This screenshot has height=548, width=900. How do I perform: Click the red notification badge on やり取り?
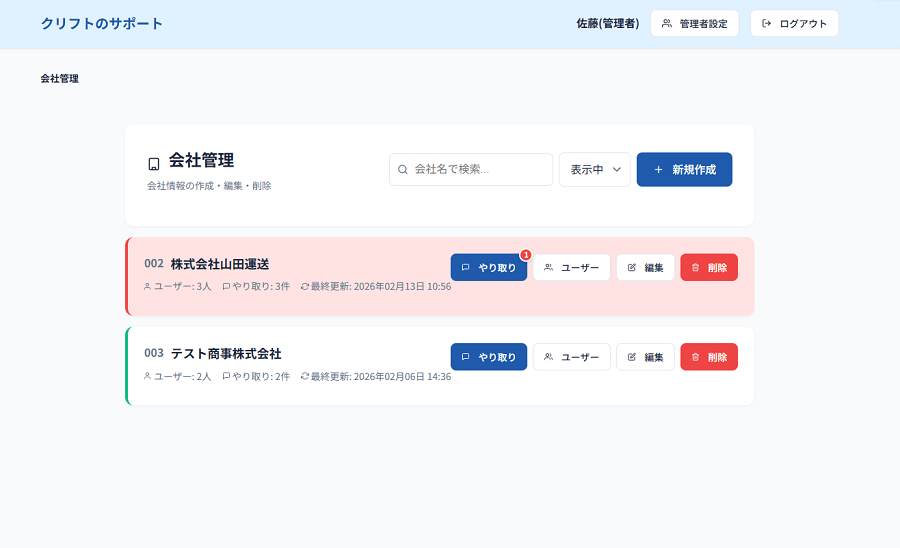click(x=526, y=255)
